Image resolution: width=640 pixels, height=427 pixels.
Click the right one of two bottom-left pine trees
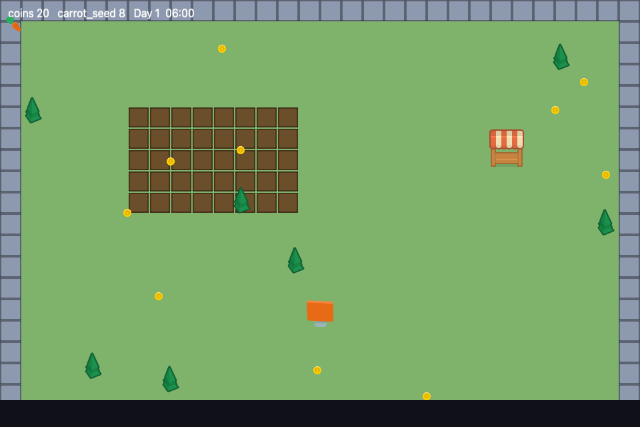click(x=170, y=379)
